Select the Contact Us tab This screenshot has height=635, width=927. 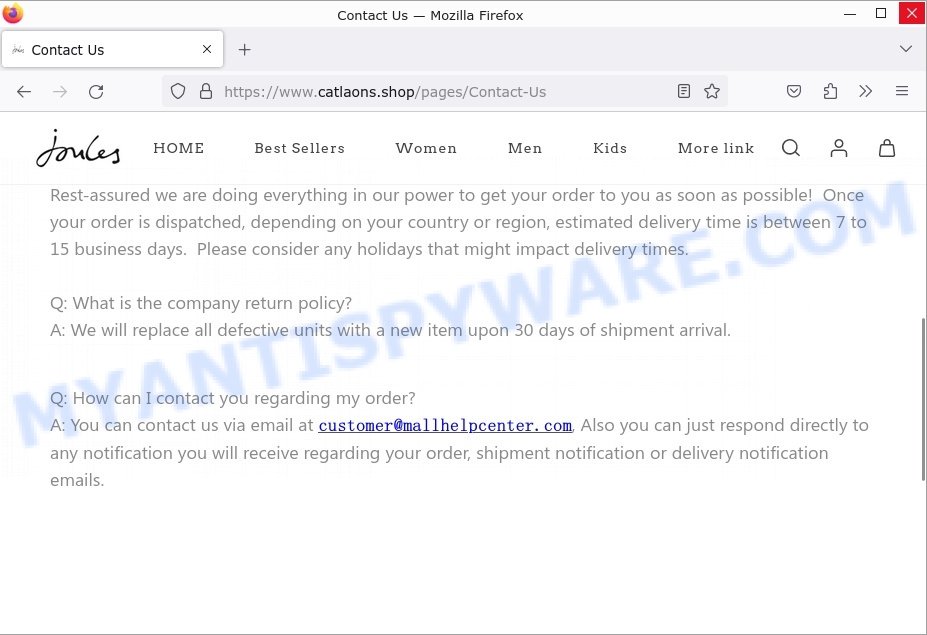click(112, 50)
